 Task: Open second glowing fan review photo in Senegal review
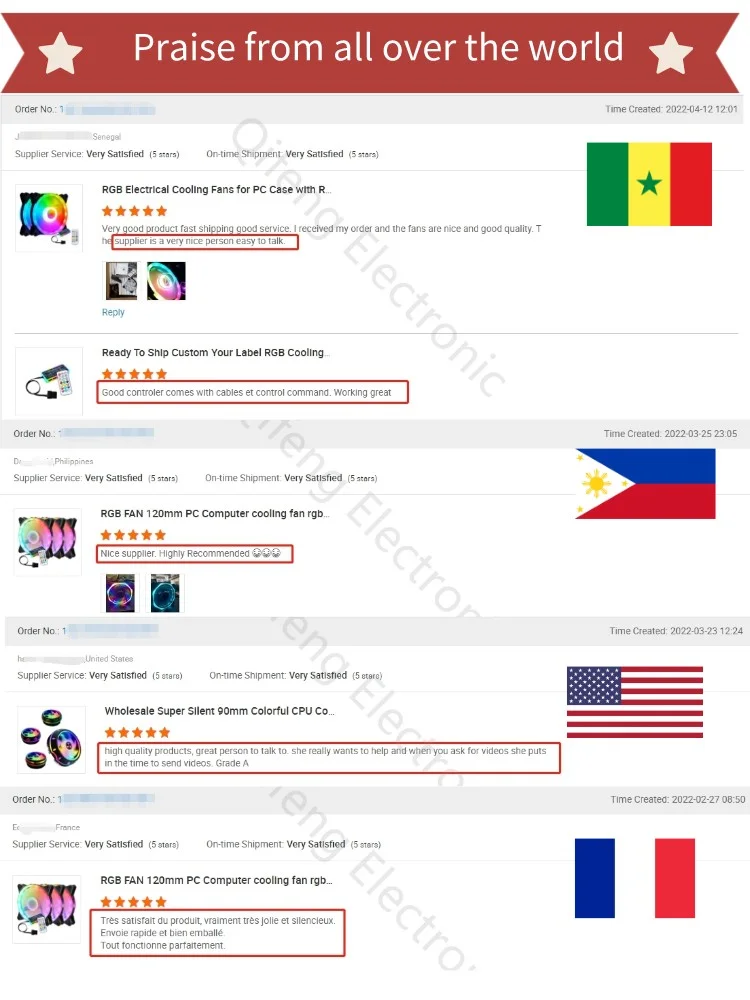click(x=166, y=281)
